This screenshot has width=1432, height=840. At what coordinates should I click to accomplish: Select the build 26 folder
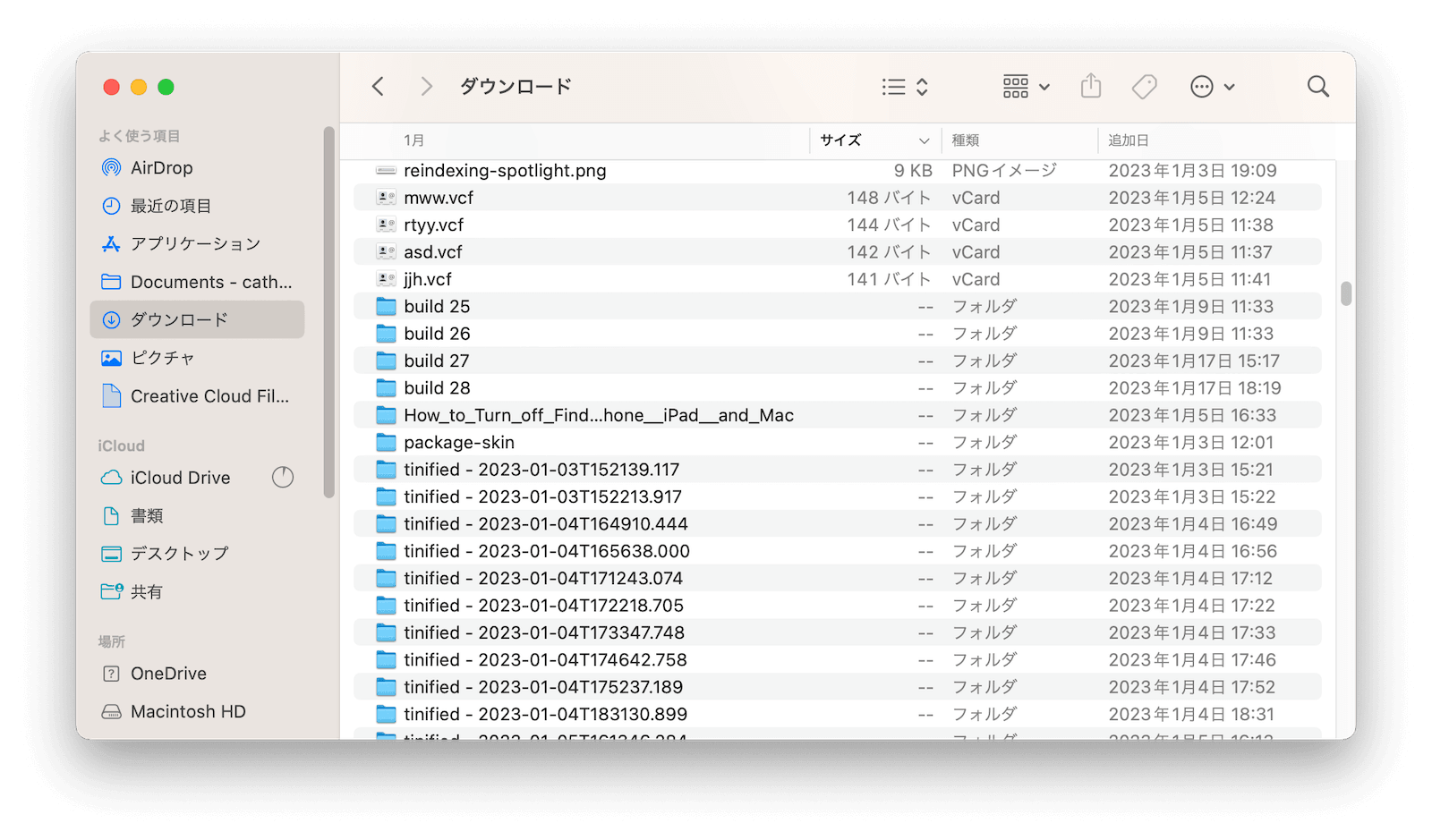pos(837,334)
